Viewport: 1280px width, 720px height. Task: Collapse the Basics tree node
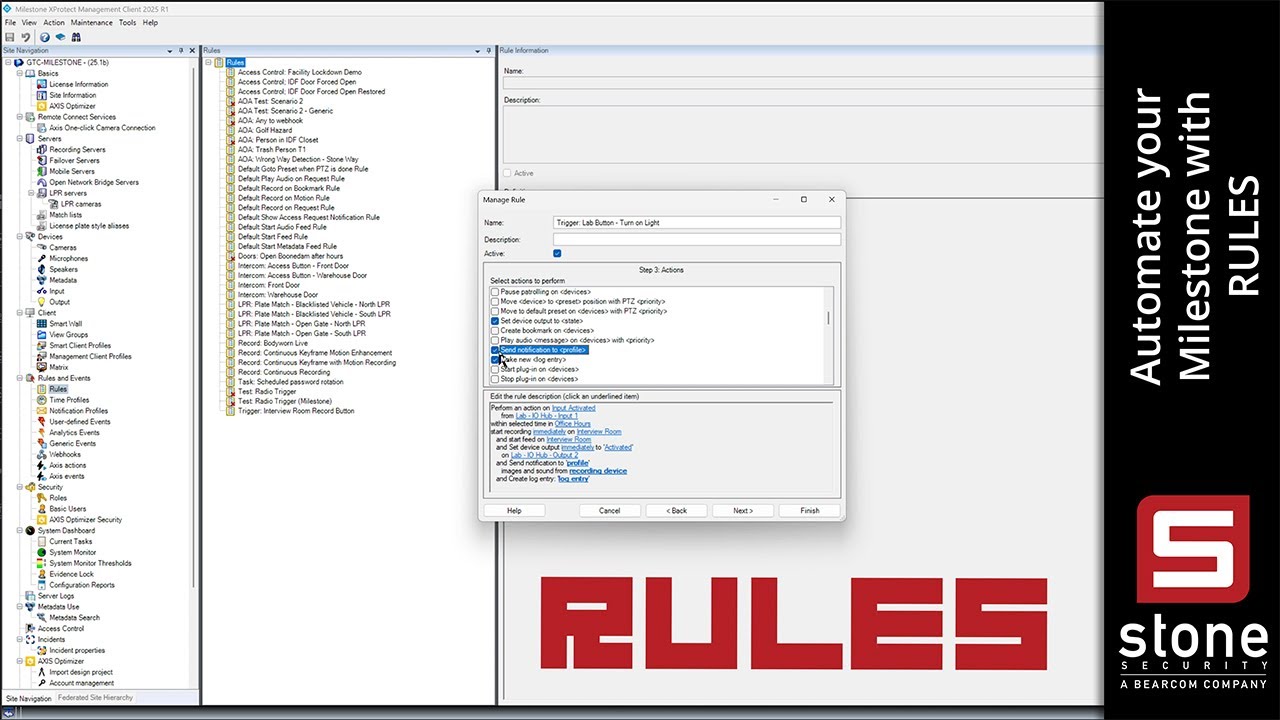click(x=20, y=74)
